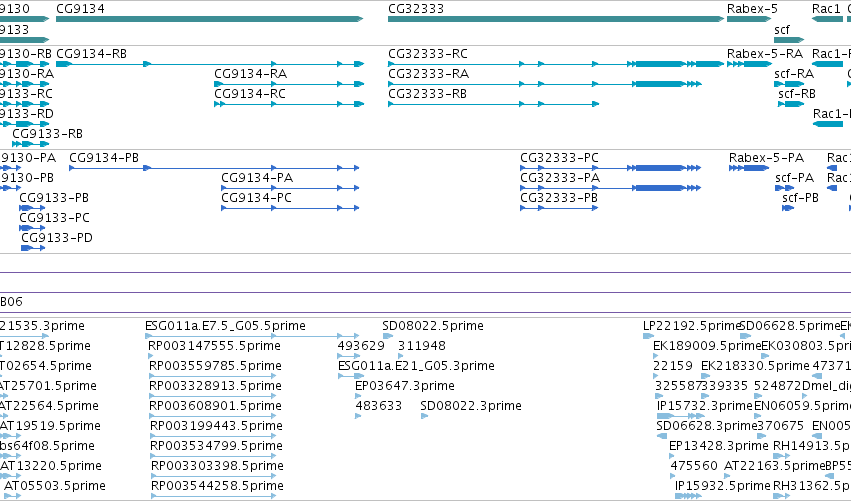Click the Rabex-5-RA transcript label
Screen dimensions: 851x501
click(765, 54)
